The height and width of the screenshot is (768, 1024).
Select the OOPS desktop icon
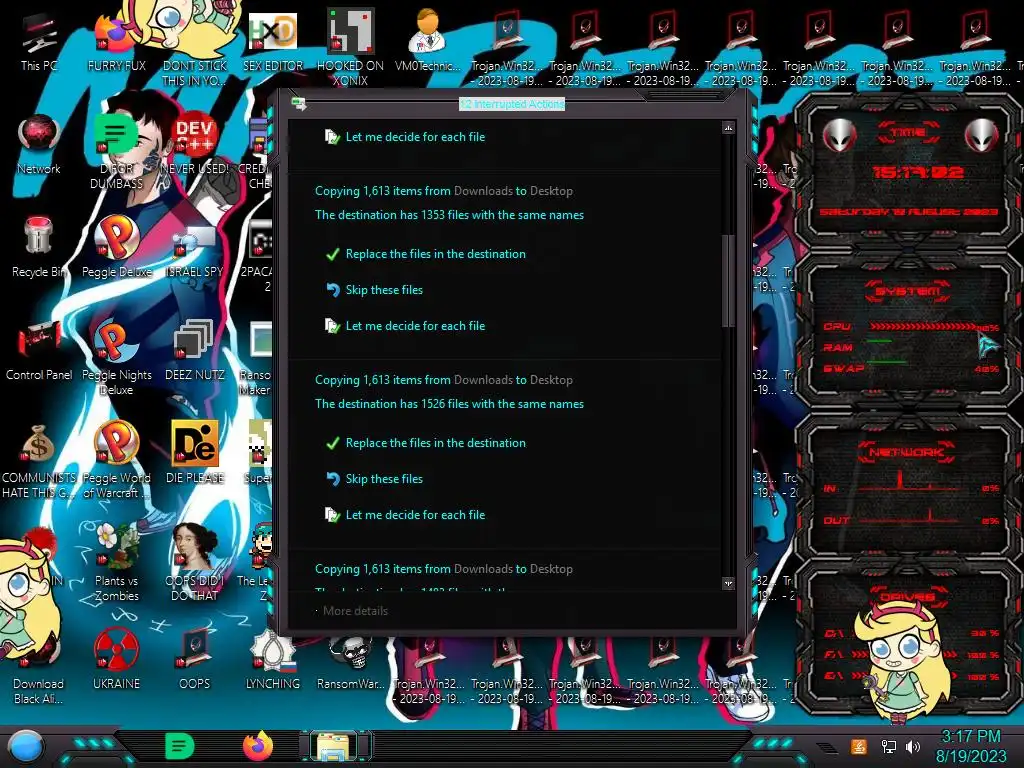pyautogui.click(x=194, y=660)
